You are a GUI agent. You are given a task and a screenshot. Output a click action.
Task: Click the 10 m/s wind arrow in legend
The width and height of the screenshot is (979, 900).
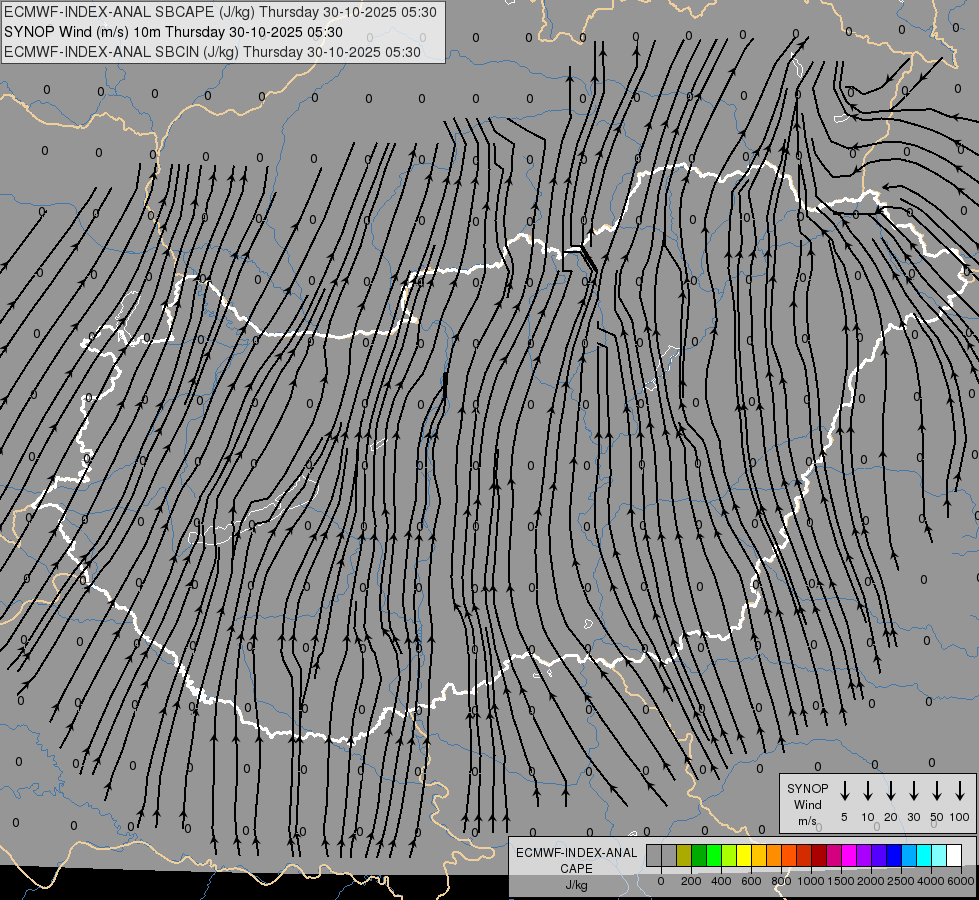(x=868, y=791)
